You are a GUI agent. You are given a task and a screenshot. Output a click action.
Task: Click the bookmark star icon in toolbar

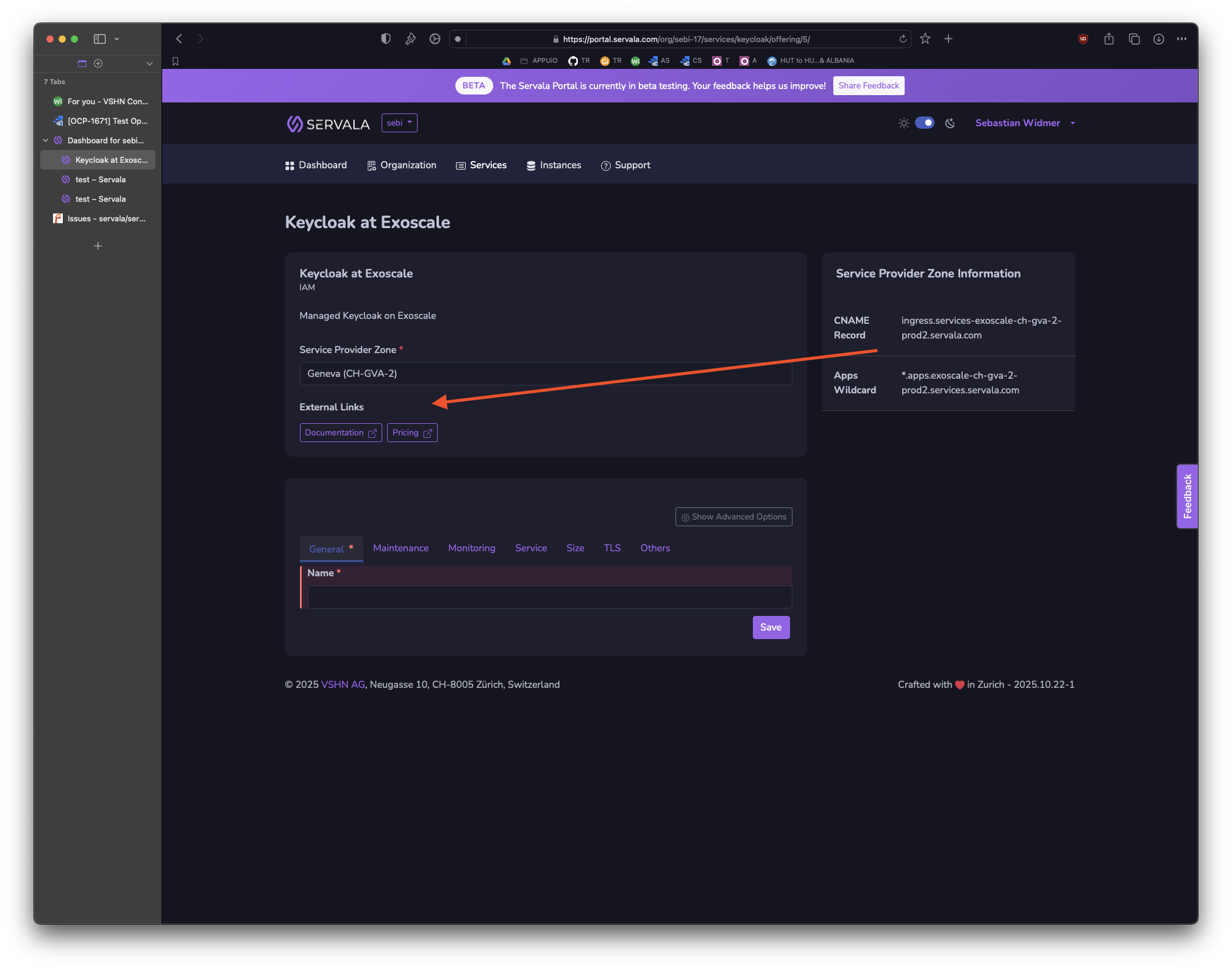pos(925,39)
